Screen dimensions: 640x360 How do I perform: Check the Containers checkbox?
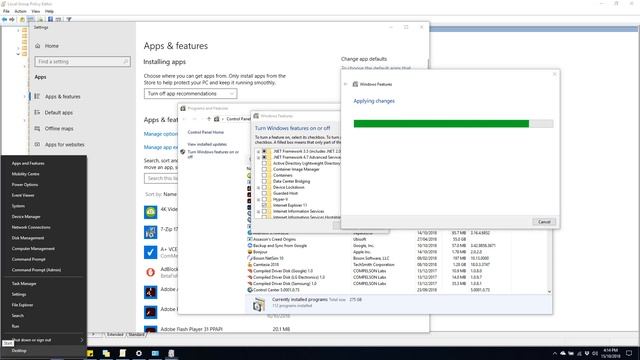tap(264, 175)
